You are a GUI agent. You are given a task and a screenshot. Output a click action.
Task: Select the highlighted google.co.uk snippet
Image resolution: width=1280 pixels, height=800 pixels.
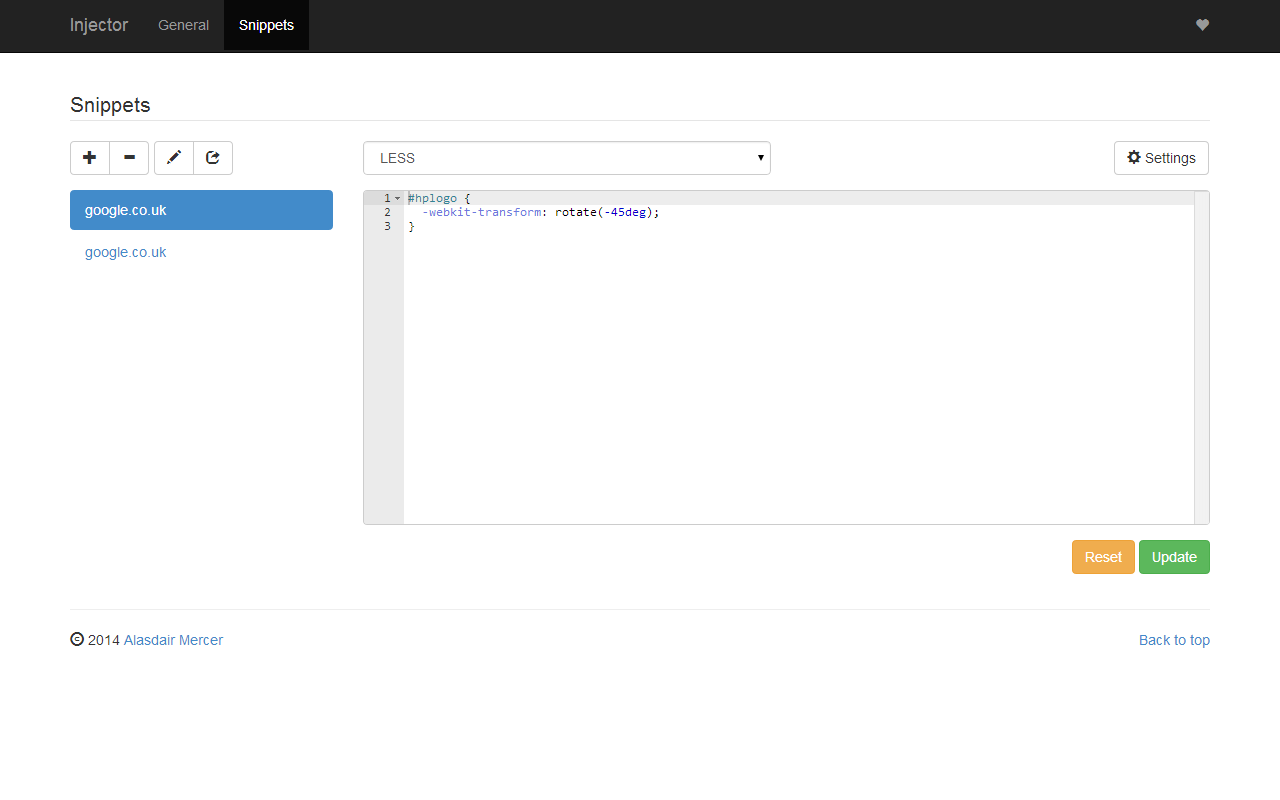point(201,210)
